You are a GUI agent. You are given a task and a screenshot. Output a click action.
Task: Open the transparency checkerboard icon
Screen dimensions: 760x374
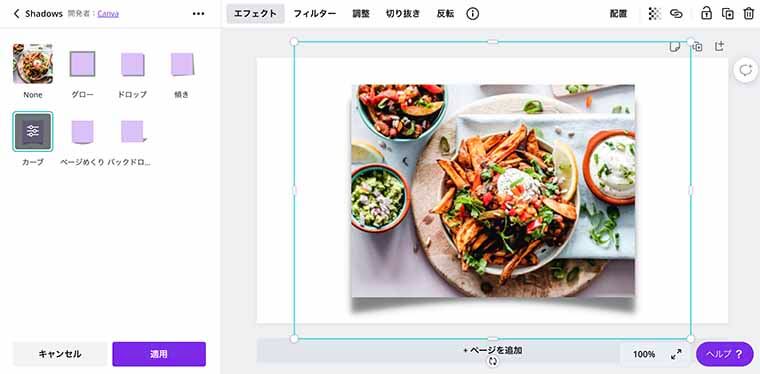coord(654,14)
